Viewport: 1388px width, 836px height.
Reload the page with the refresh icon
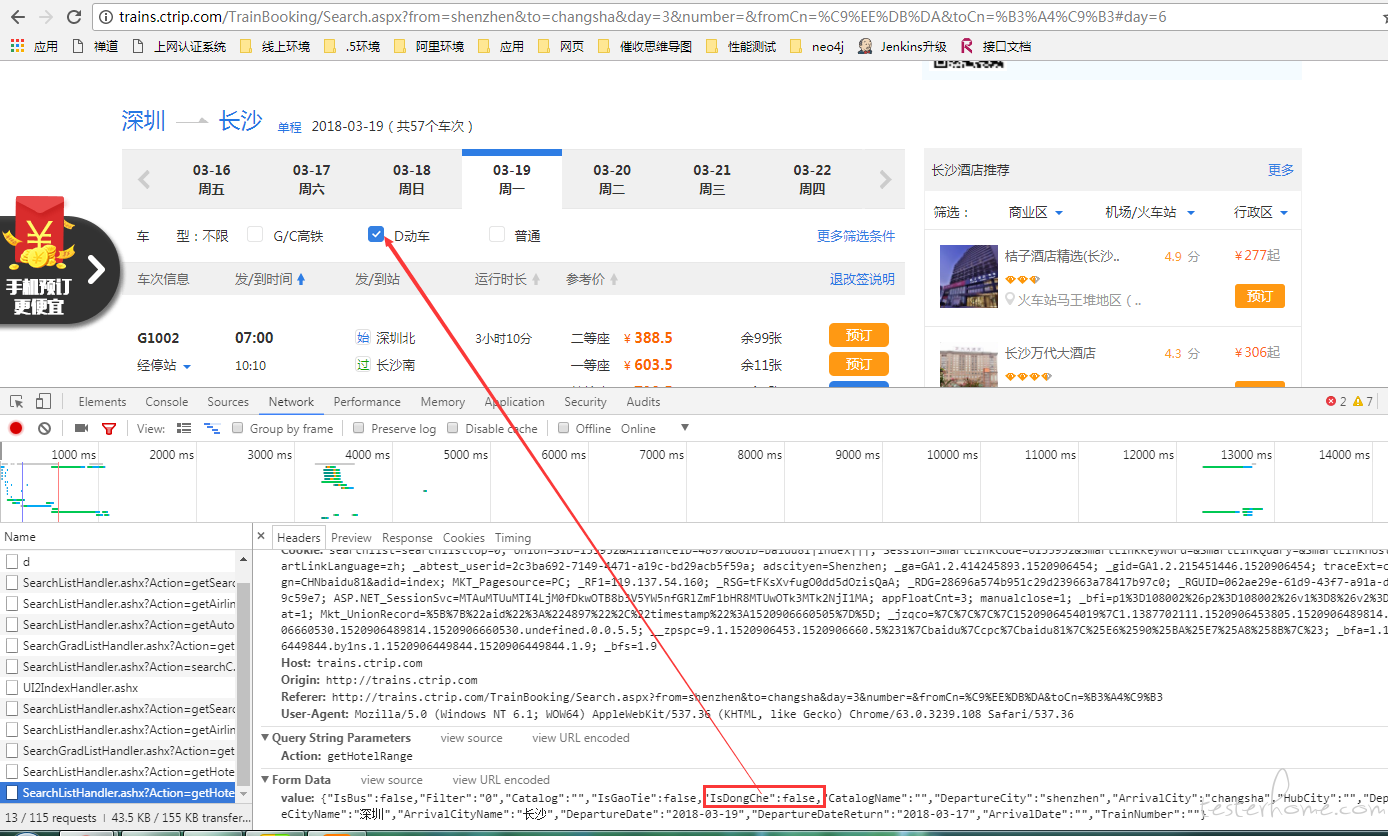coord(73,17)
